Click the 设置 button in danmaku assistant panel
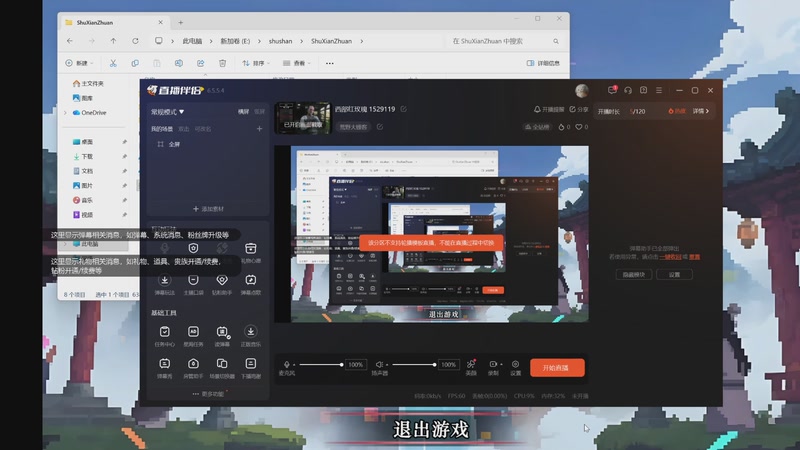The width and height of the screenshot is (800, 450). tap(674, 274)
